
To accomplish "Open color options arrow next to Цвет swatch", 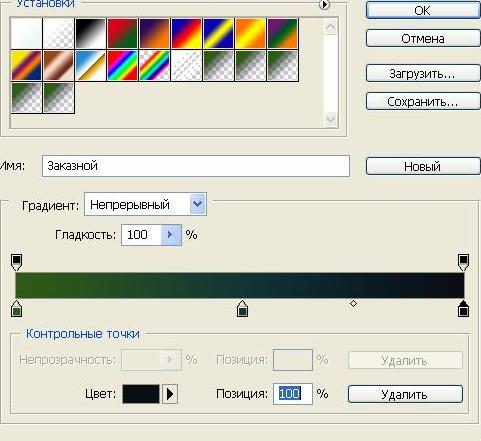I will [170, 394].
